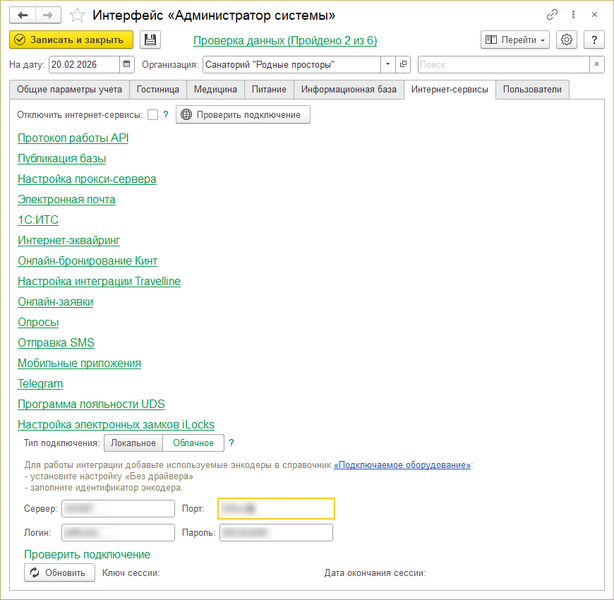
Task: Select Локальное connection type
Action: [x=133, y=443]
